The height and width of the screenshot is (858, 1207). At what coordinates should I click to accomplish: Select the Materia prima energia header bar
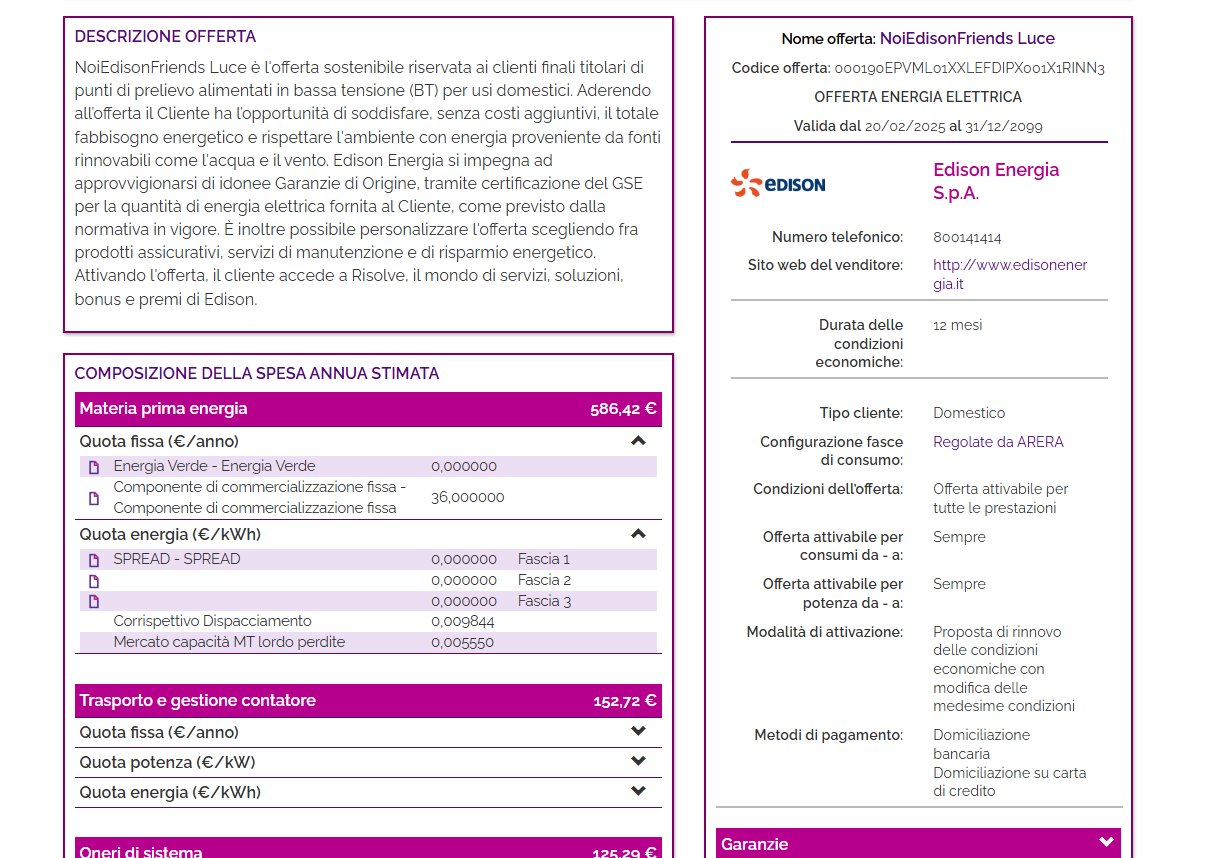pos(368,409)
